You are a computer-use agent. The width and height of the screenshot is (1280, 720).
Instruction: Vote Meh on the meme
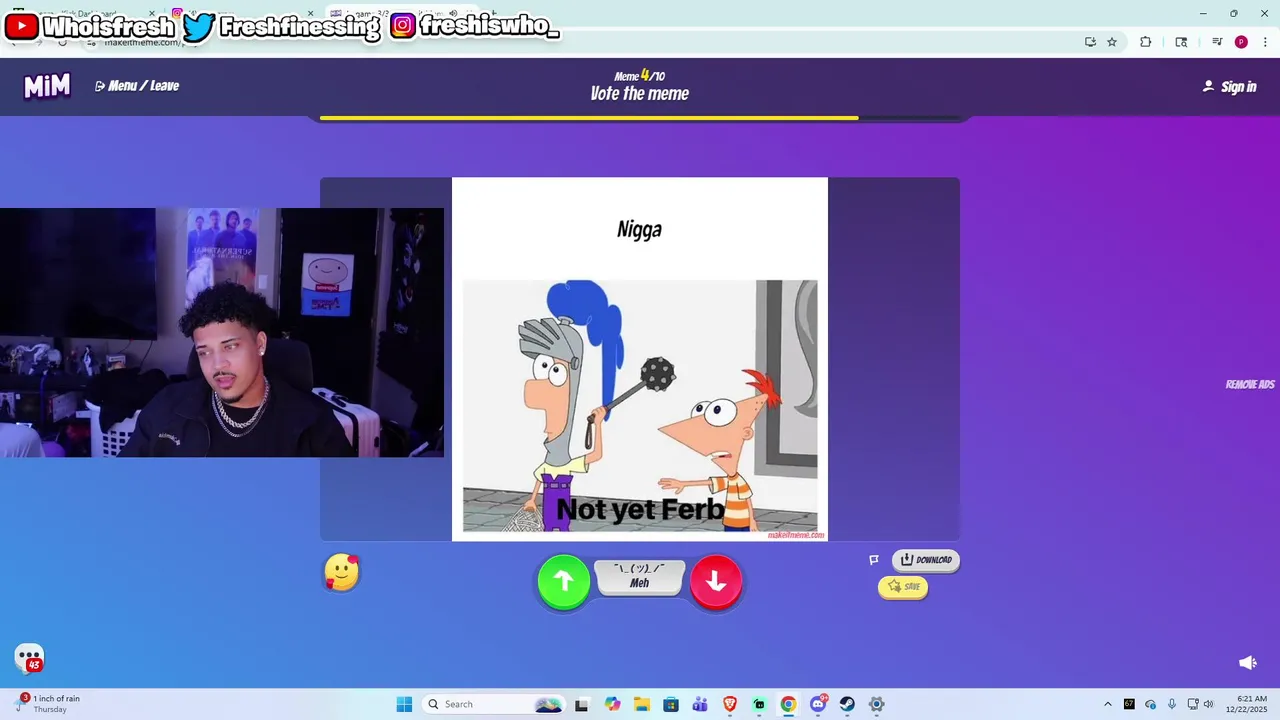point(640,577)
